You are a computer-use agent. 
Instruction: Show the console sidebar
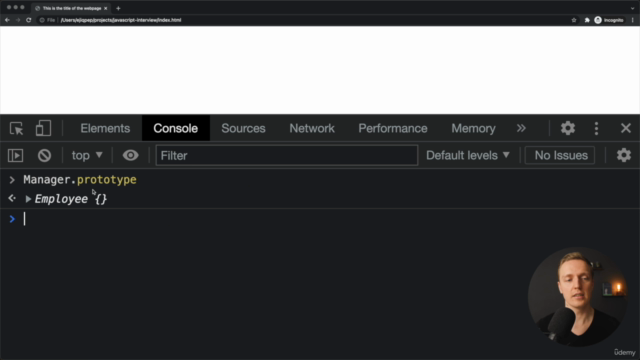(x=16, y=156)
